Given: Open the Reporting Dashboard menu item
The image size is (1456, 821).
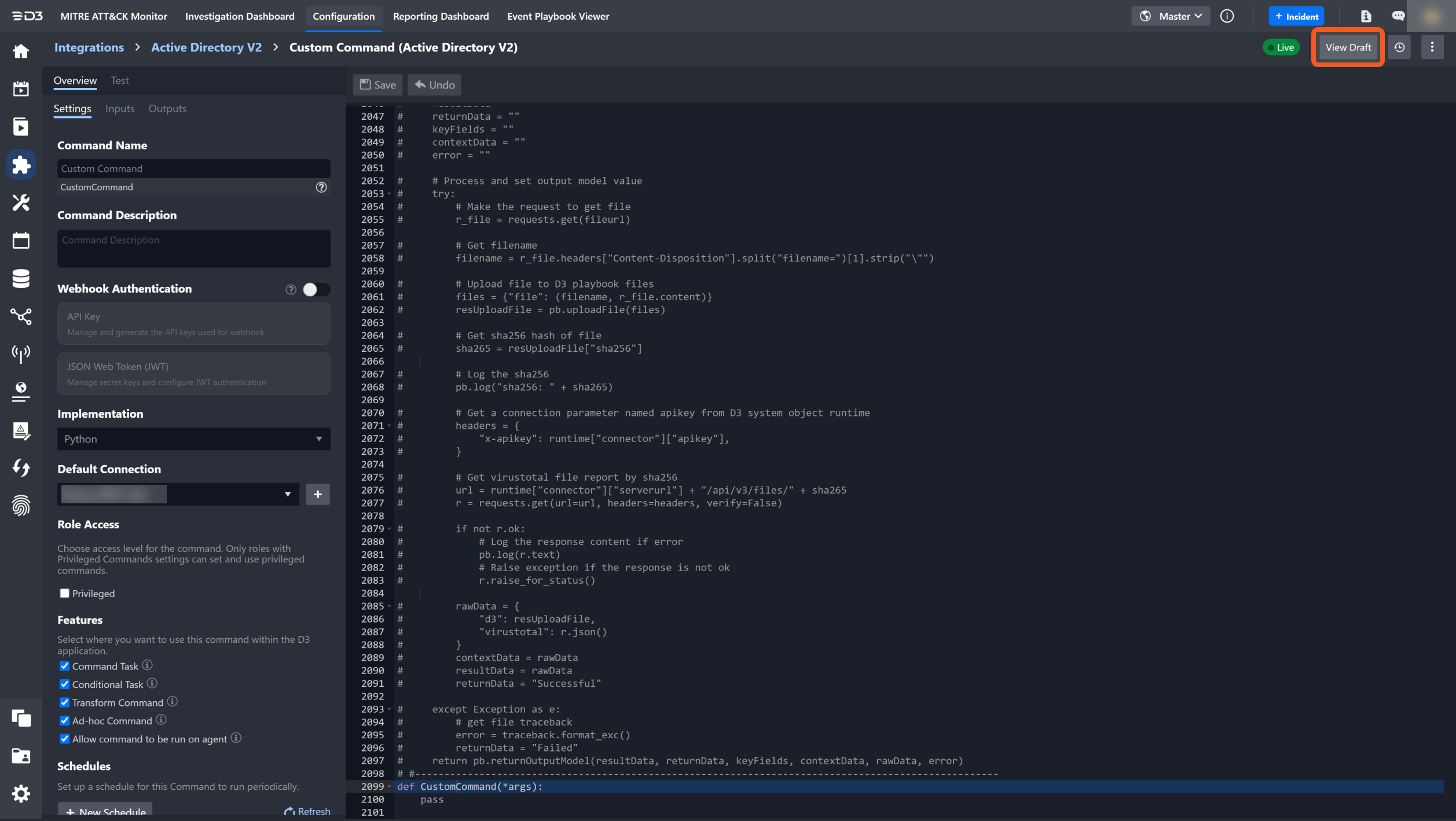Looking at the screenshot, I should point(441,16).
